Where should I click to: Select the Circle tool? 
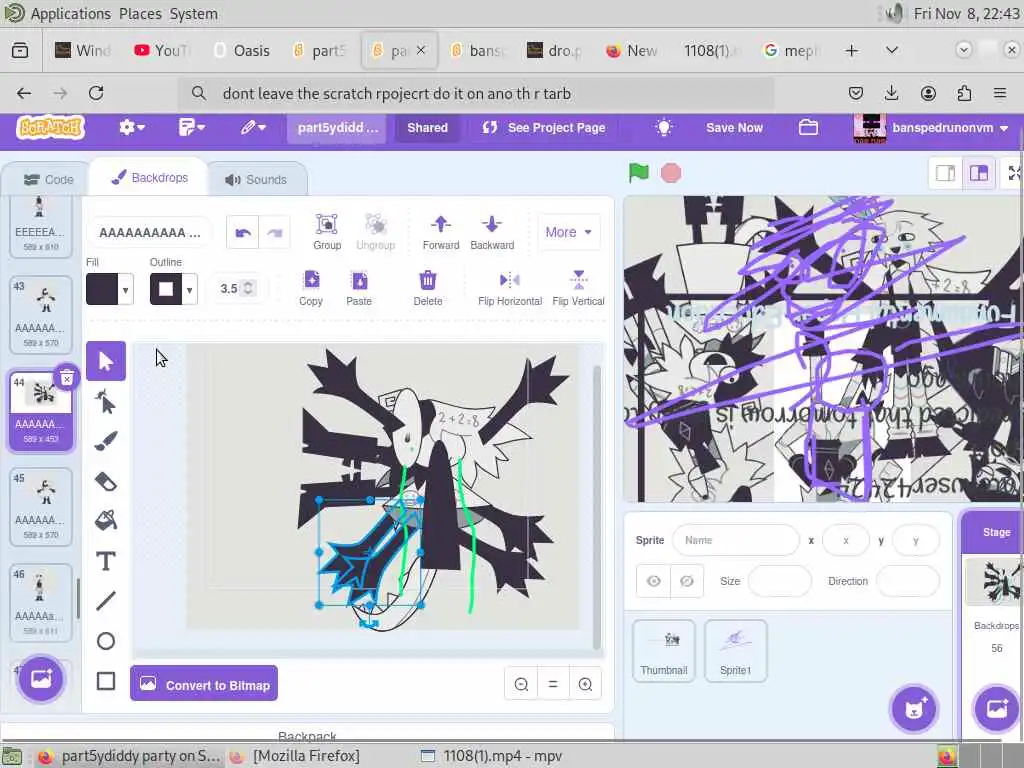click(106, 641)
